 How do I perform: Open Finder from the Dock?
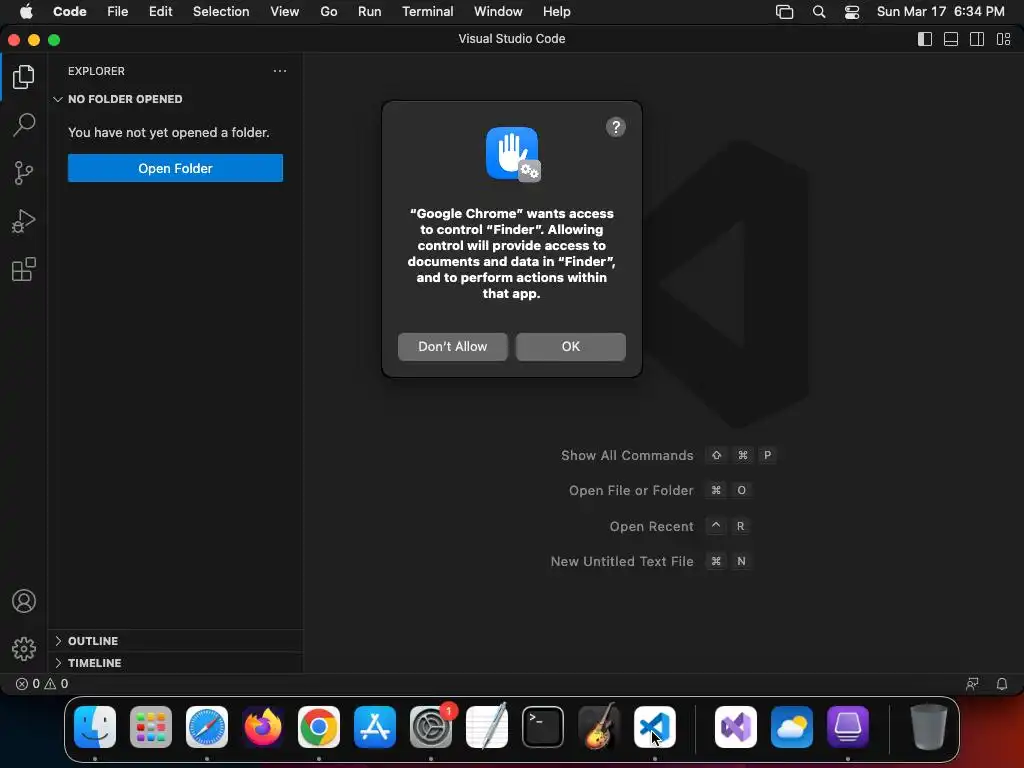click(x=95, y=727)
